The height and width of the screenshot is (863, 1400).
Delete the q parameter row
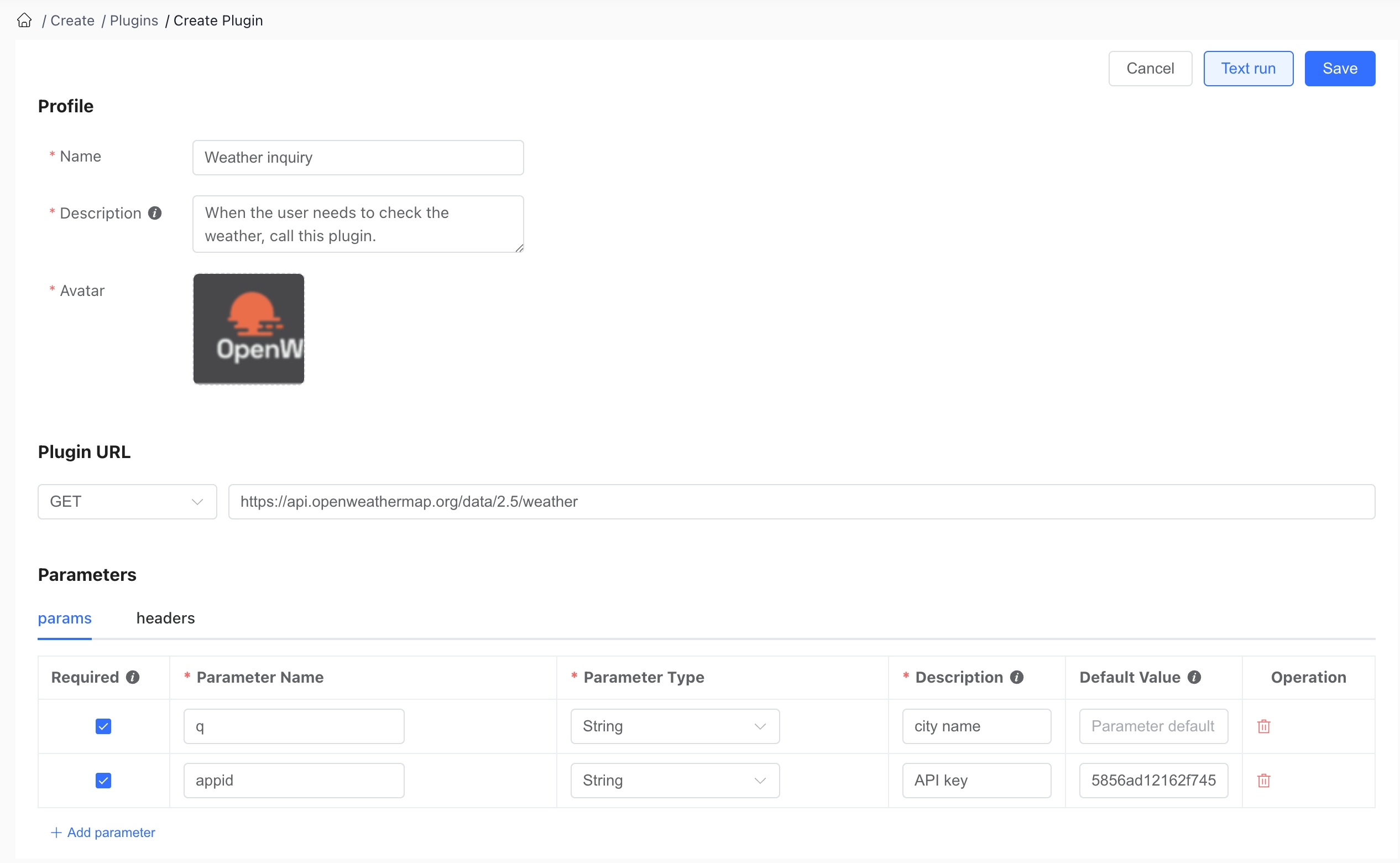pyautogui.click(x=1263, y=726)
